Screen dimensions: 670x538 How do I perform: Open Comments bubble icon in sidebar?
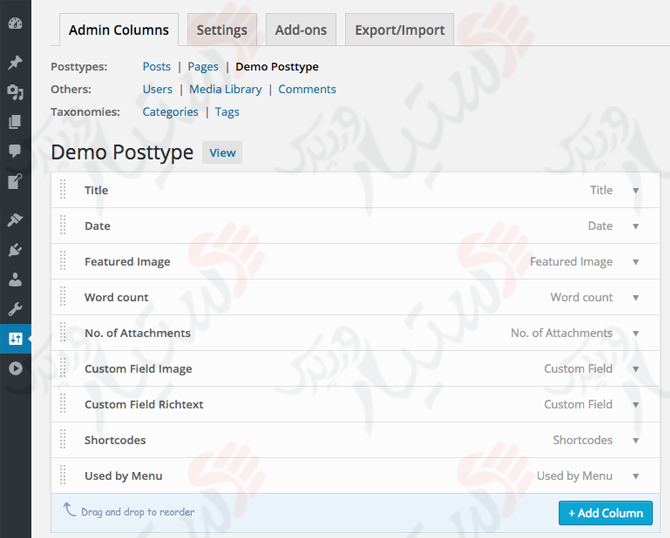[x=15, y=151]
